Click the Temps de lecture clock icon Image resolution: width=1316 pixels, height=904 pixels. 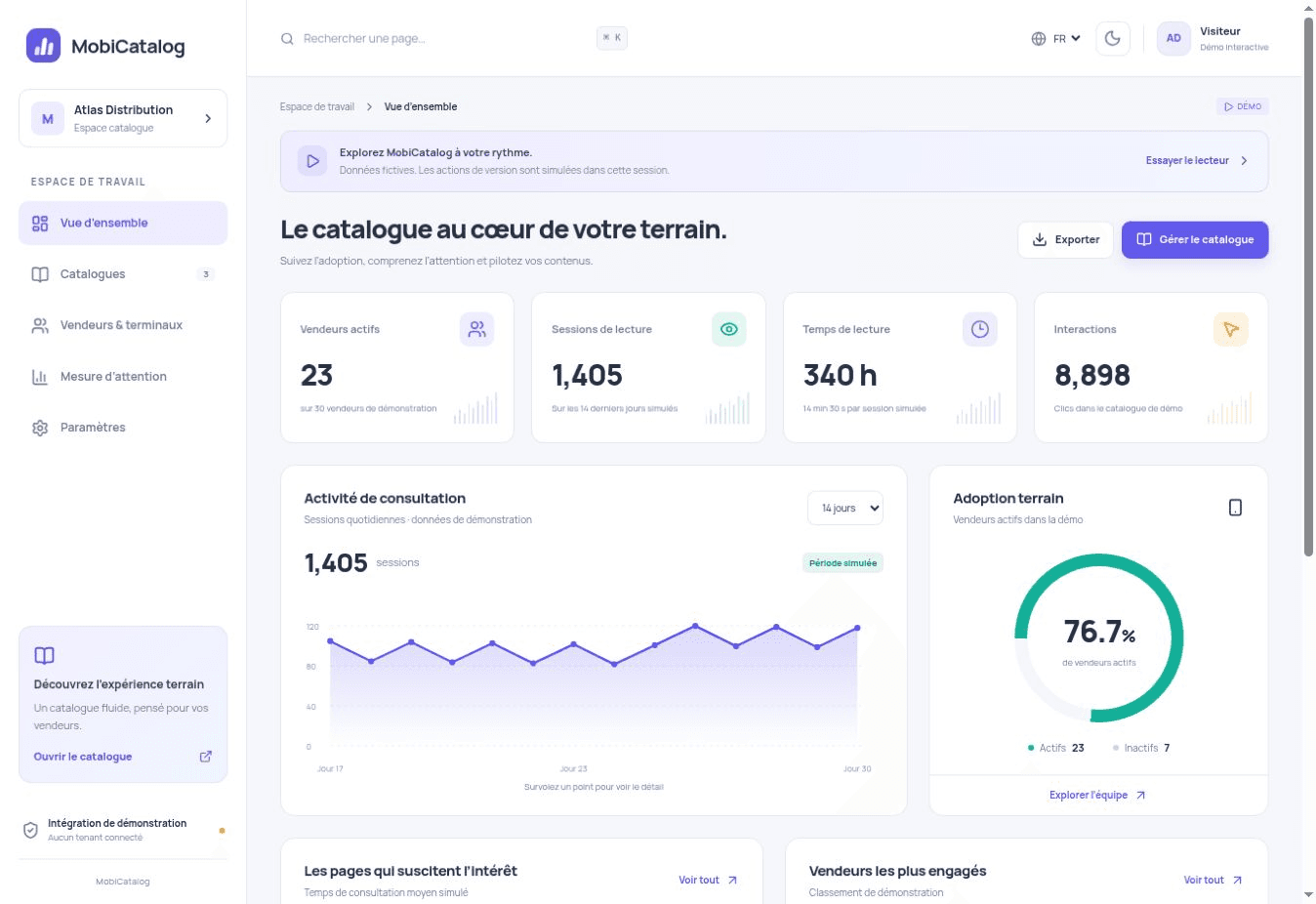[980, 330]
